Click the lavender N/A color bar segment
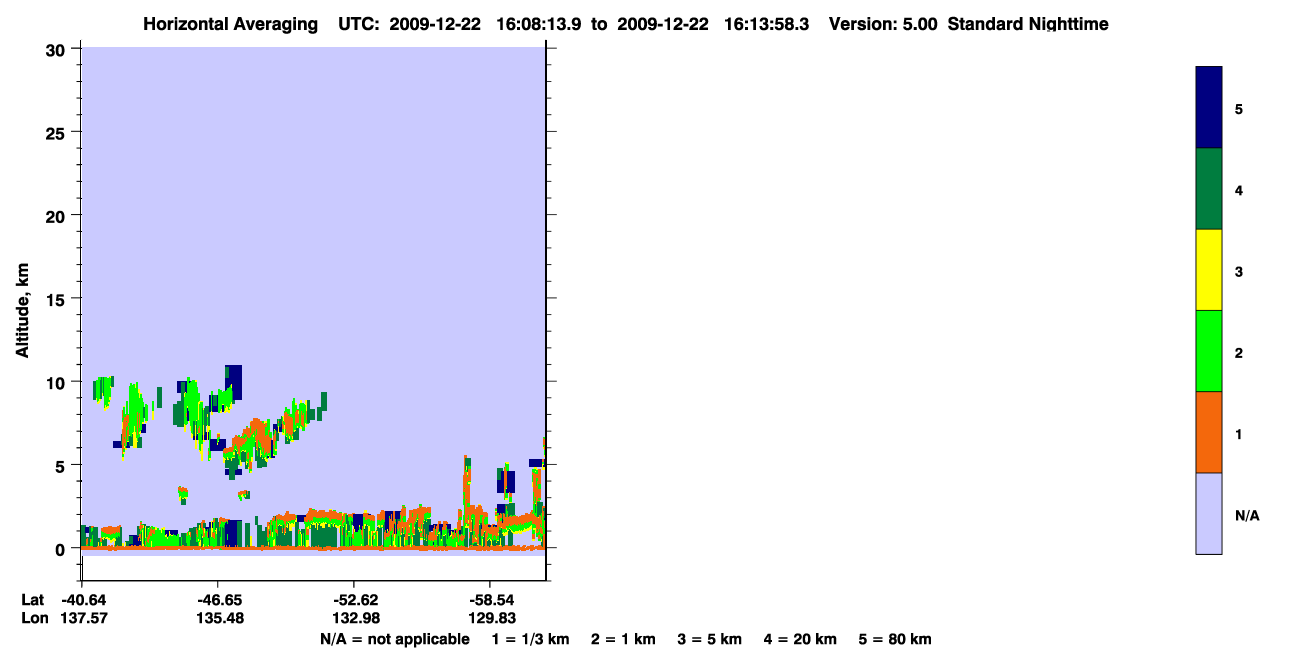Screen dimensions: 1300x667 point(1209,513)
